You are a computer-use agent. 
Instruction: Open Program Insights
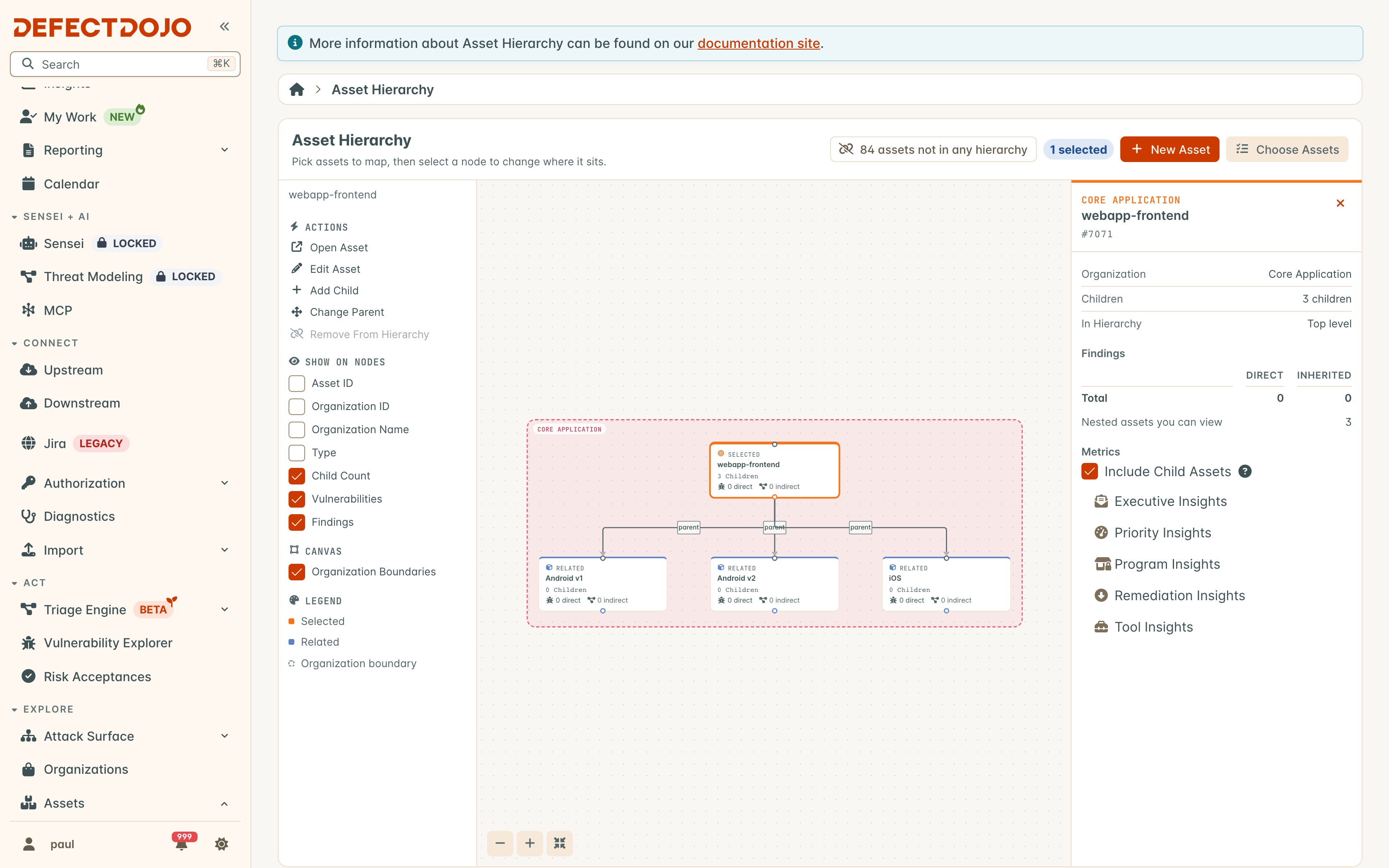(1157, 564)
